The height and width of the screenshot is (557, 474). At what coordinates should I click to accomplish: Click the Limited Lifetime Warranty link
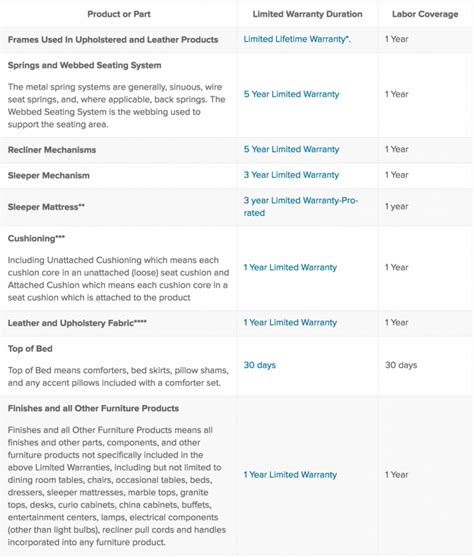(x=297, y=39)
